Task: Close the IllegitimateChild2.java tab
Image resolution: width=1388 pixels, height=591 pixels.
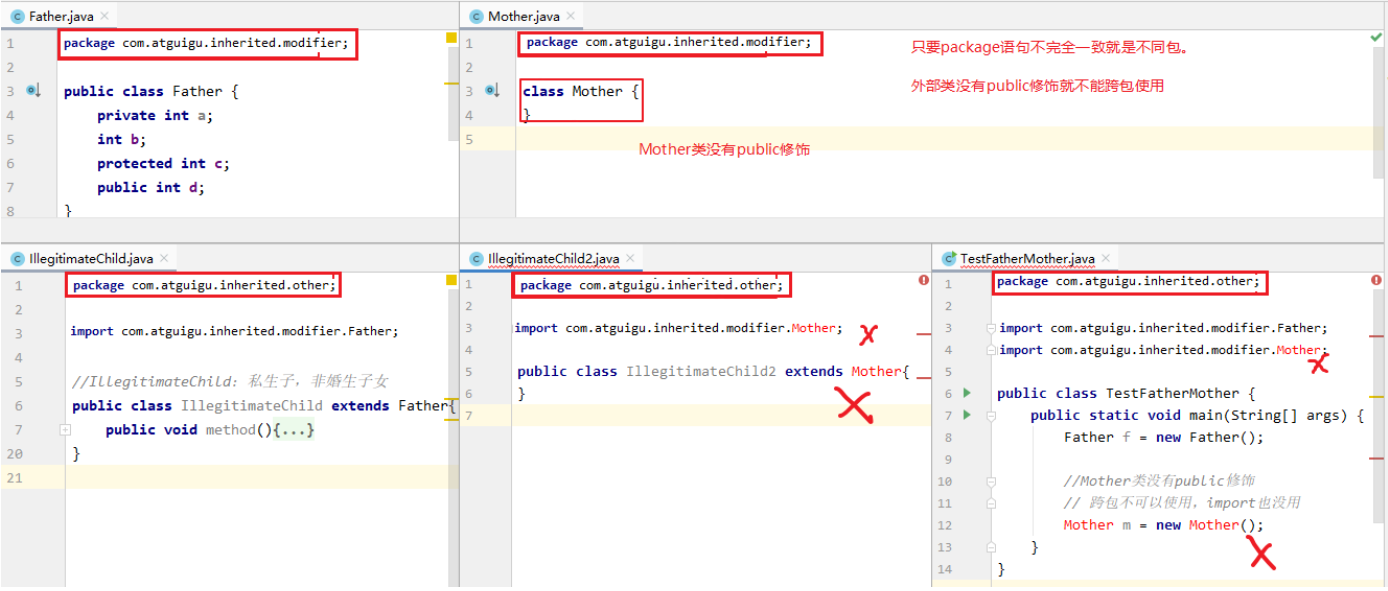Action: coord(632,259)
